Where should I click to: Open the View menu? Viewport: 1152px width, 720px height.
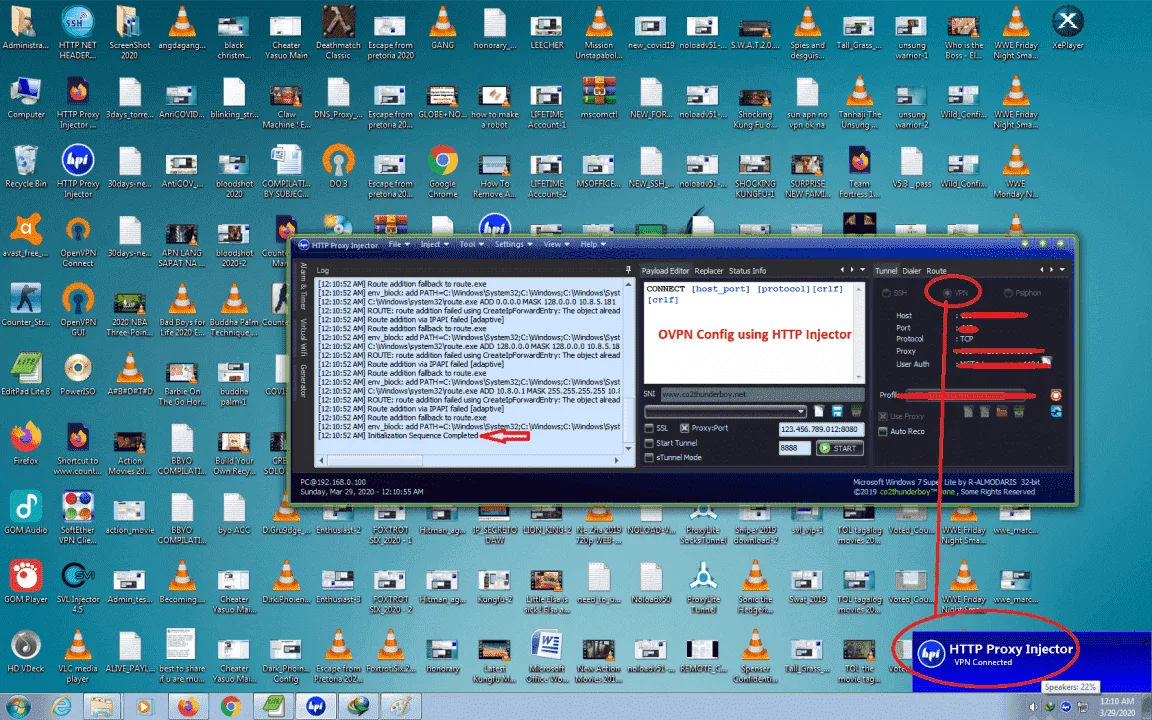[x=555, y=245]
